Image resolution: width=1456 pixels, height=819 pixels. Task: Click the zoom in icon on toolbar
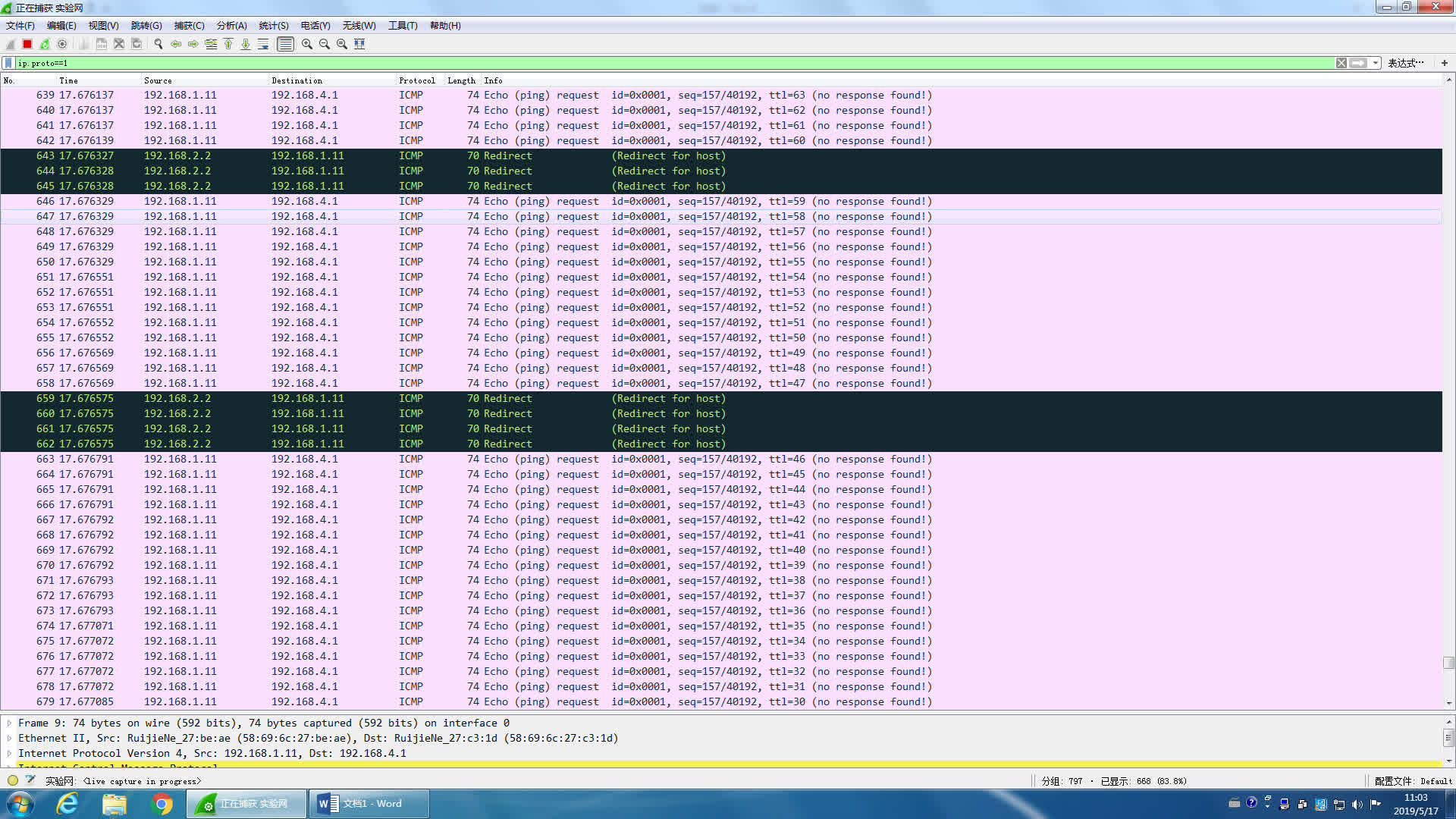(x=307, y=44)
